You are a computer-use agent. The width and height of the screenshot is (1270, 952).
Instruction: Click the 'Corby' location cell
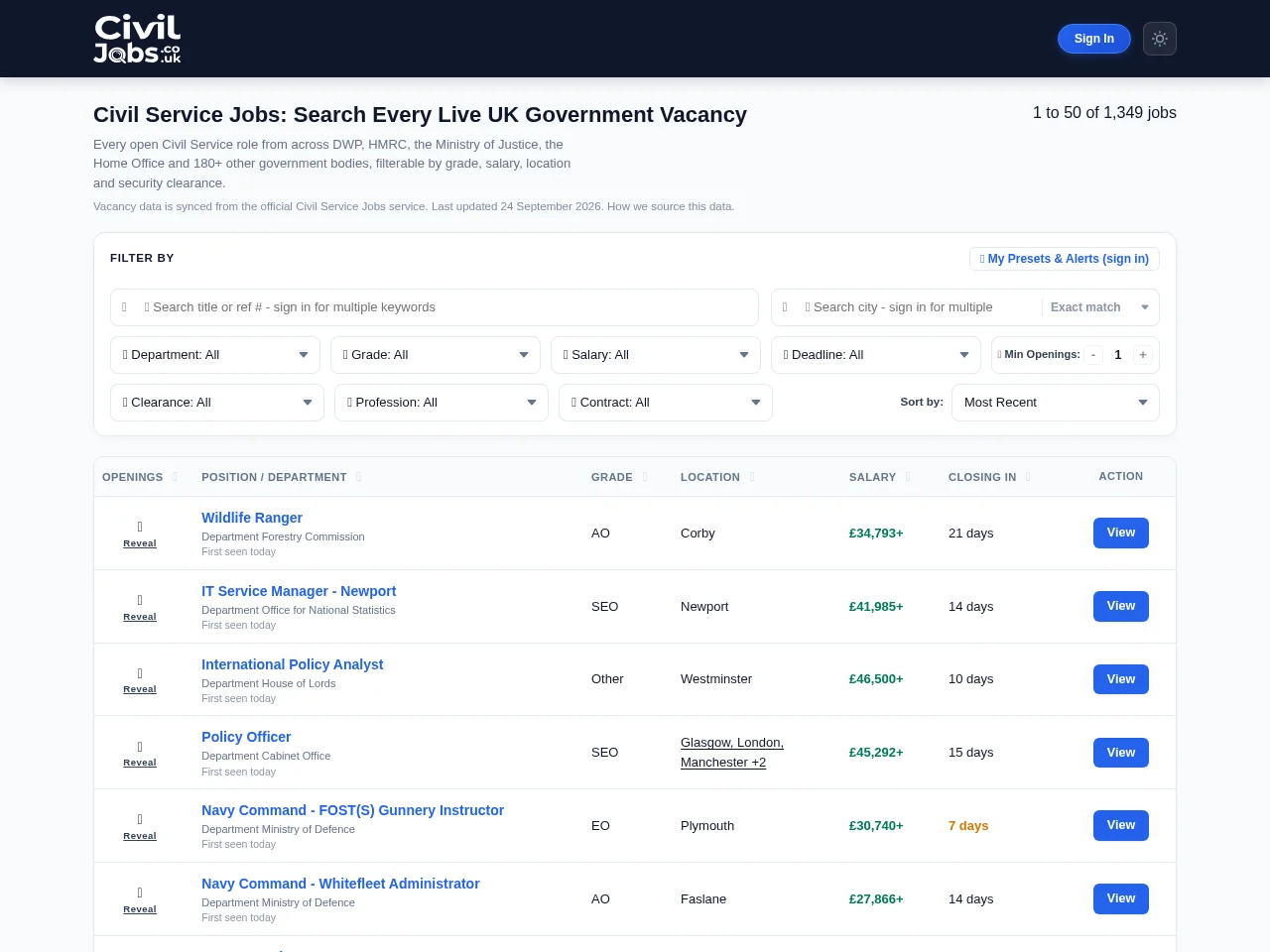(x=698, y=534)
